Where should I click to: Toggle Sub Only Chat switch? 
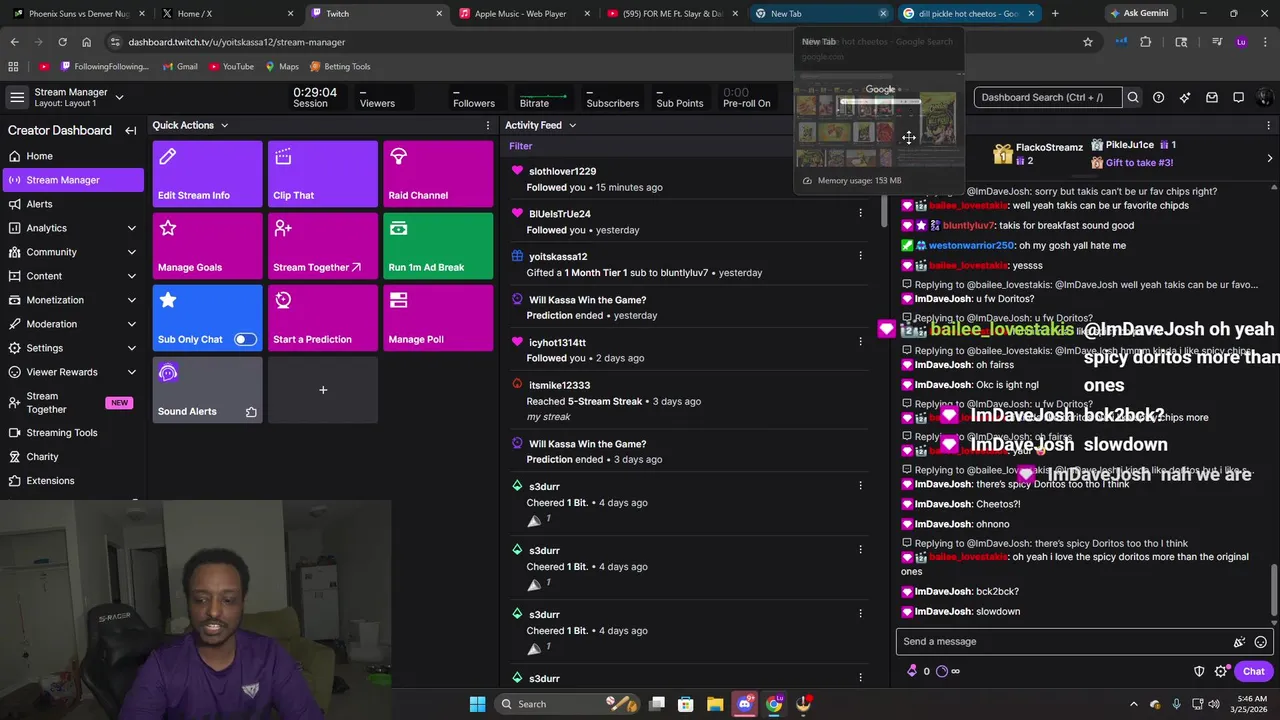point(245,339)
